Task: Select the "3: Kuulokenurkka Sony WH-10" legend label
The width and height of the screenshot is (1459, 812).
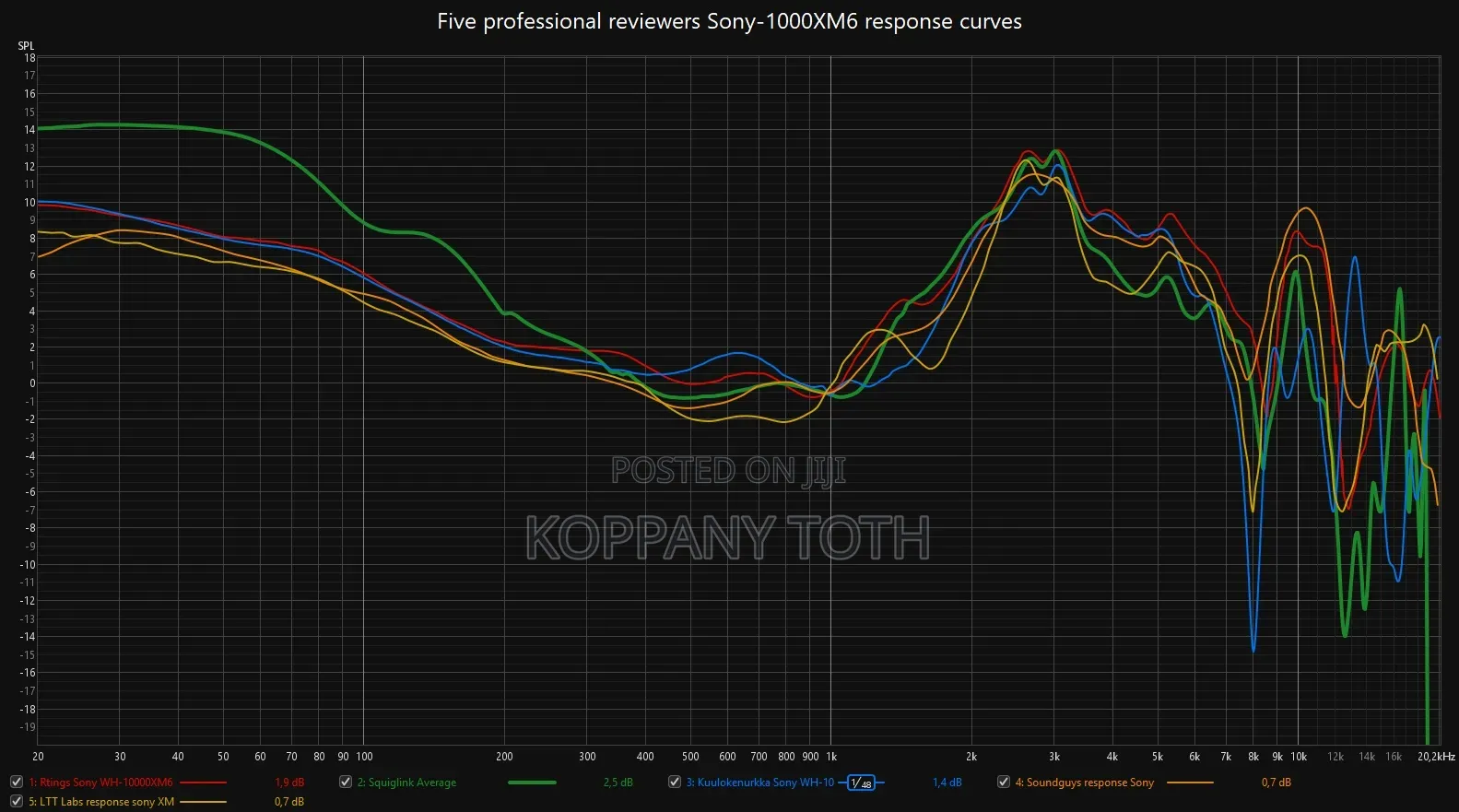Action: [x=759, y=783]
